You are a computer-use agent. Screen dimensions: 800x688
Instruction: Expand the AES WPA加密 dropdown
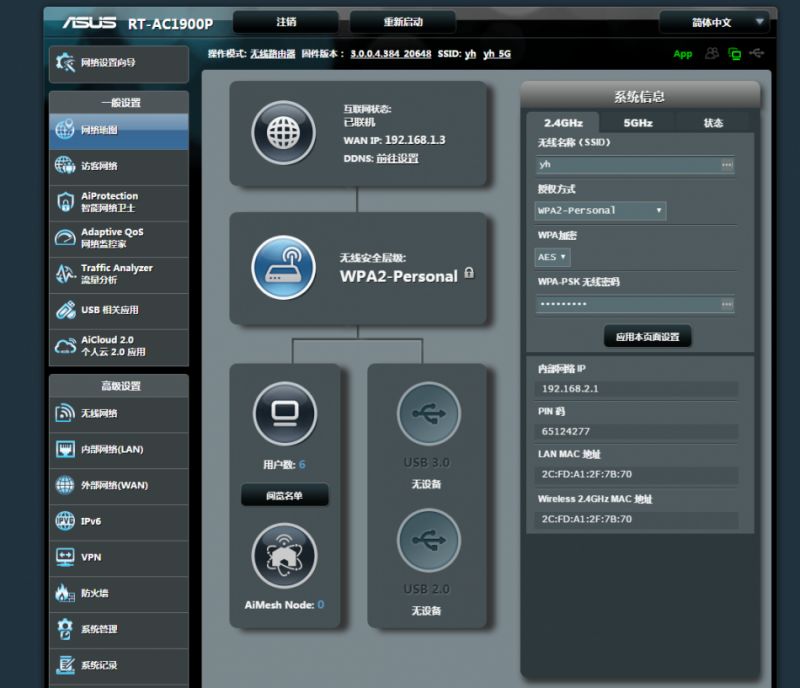coord(553,257)
